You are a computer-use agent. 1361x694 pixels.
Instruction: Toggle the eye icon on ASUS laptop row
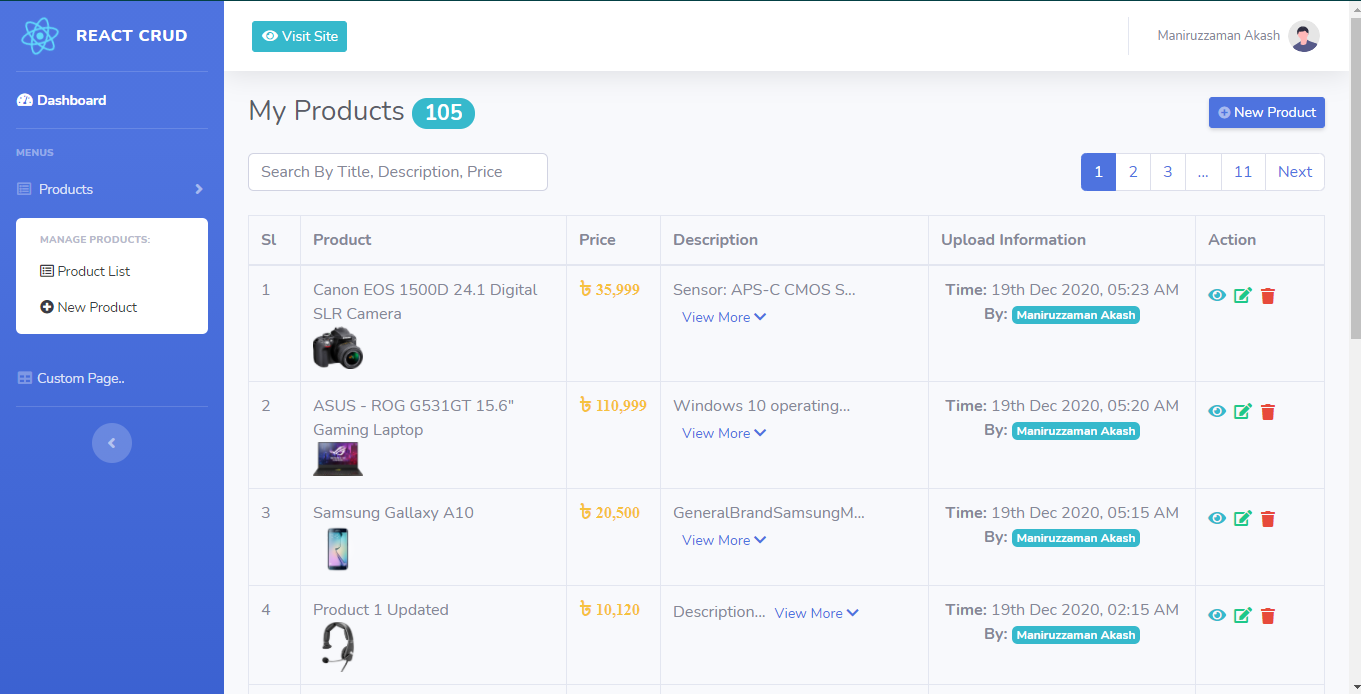pos(1217,411)
